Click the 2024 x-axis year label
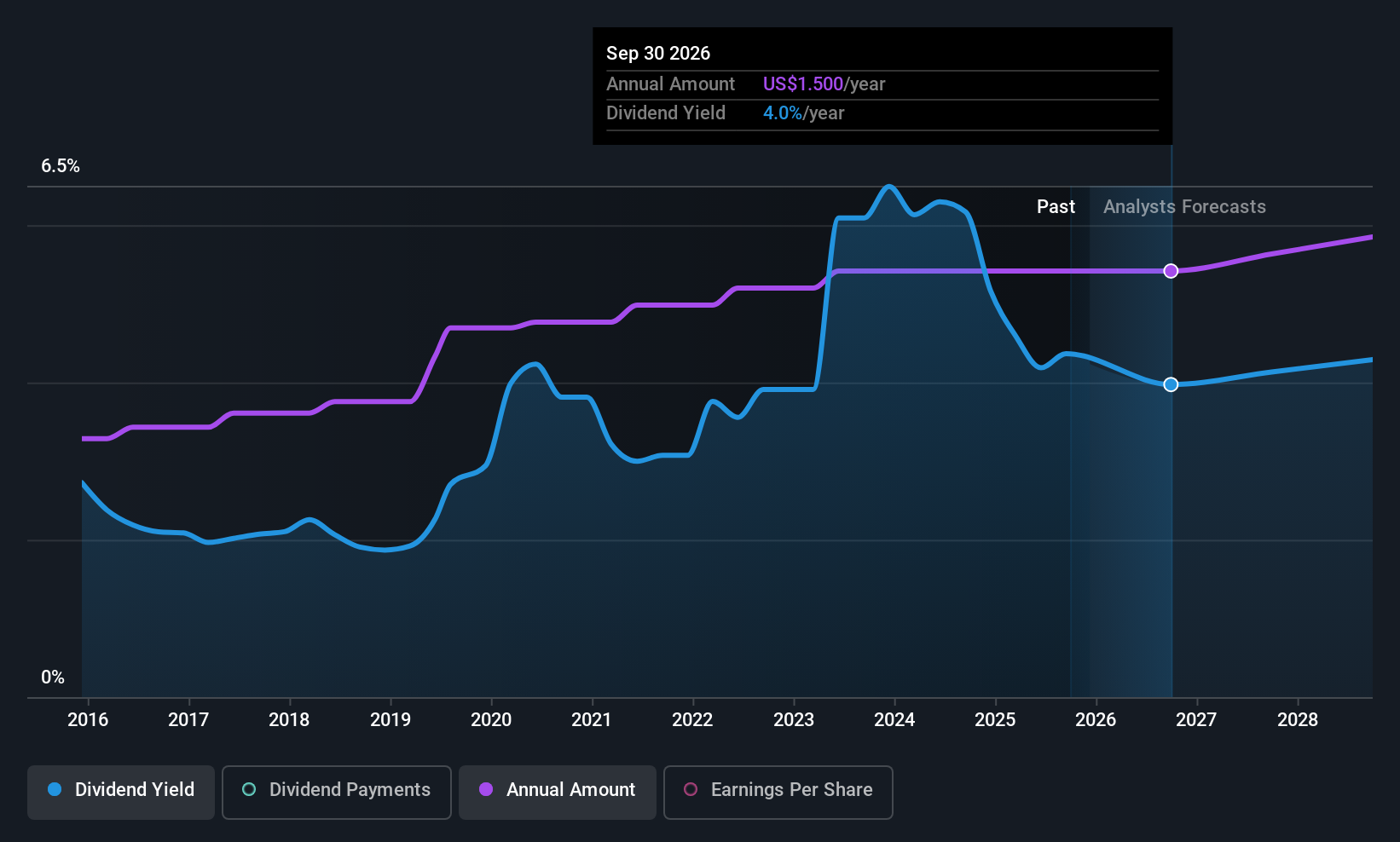Viewport: 1400px width, 842px height. click(894, 720)
